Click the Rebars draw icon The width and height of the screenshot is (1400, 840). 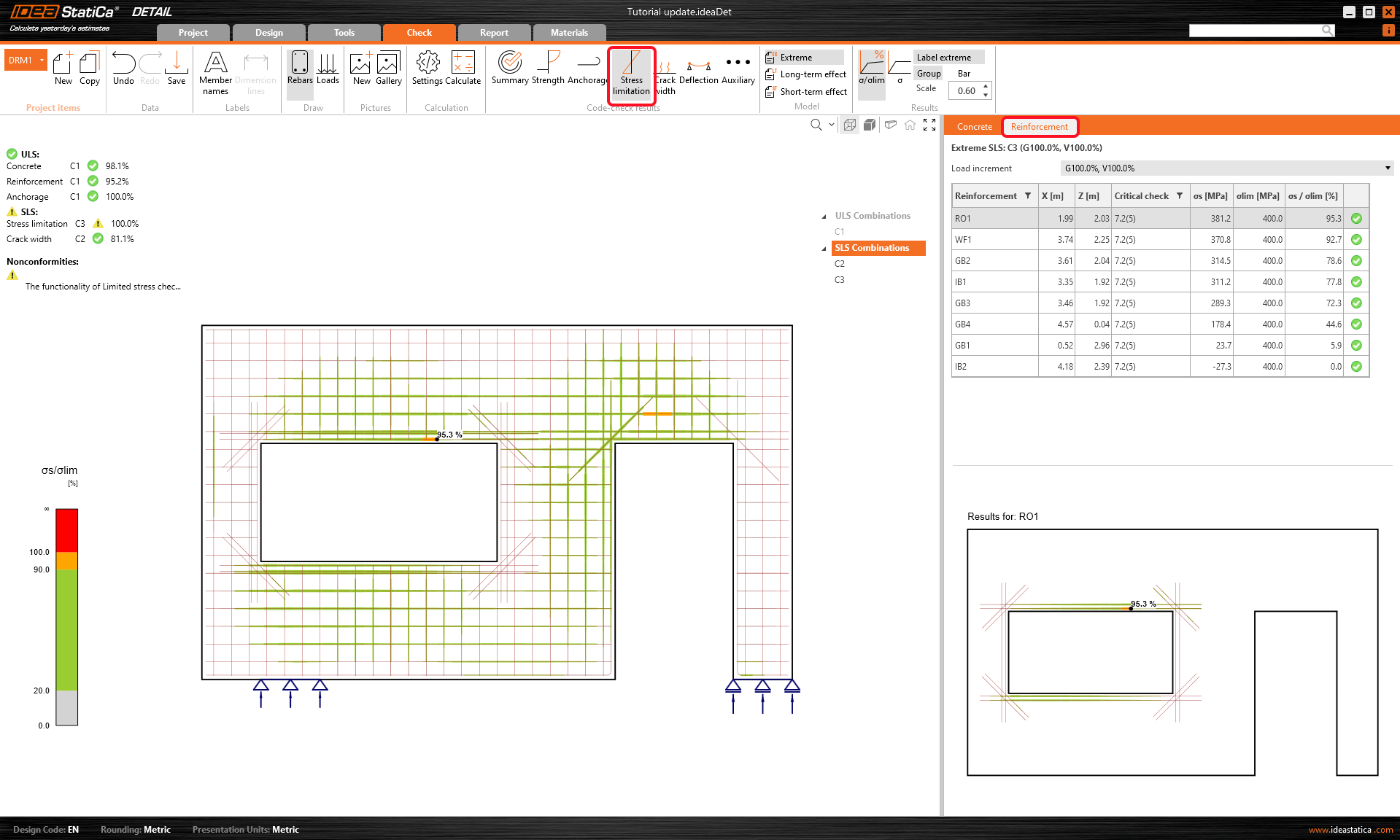click(299, 68)
